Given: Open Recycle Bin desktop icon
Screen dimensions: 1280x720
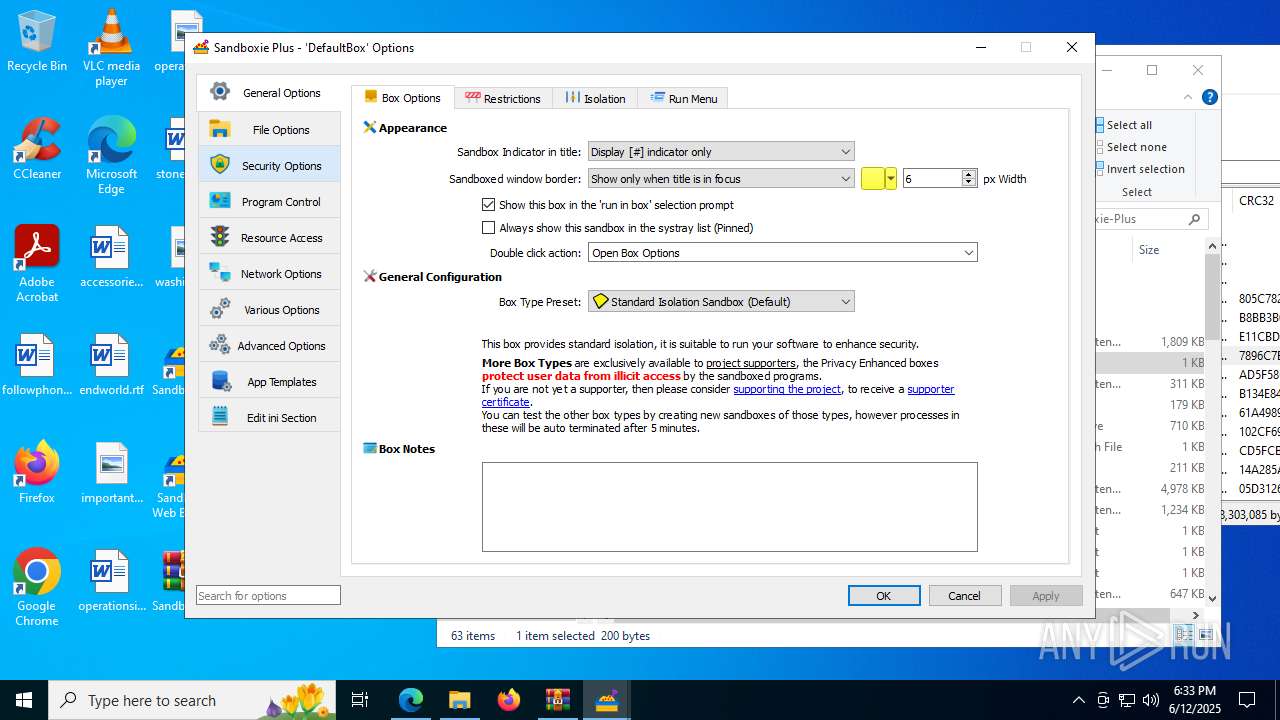Looking at the screenshot, I should click(37, 41).
